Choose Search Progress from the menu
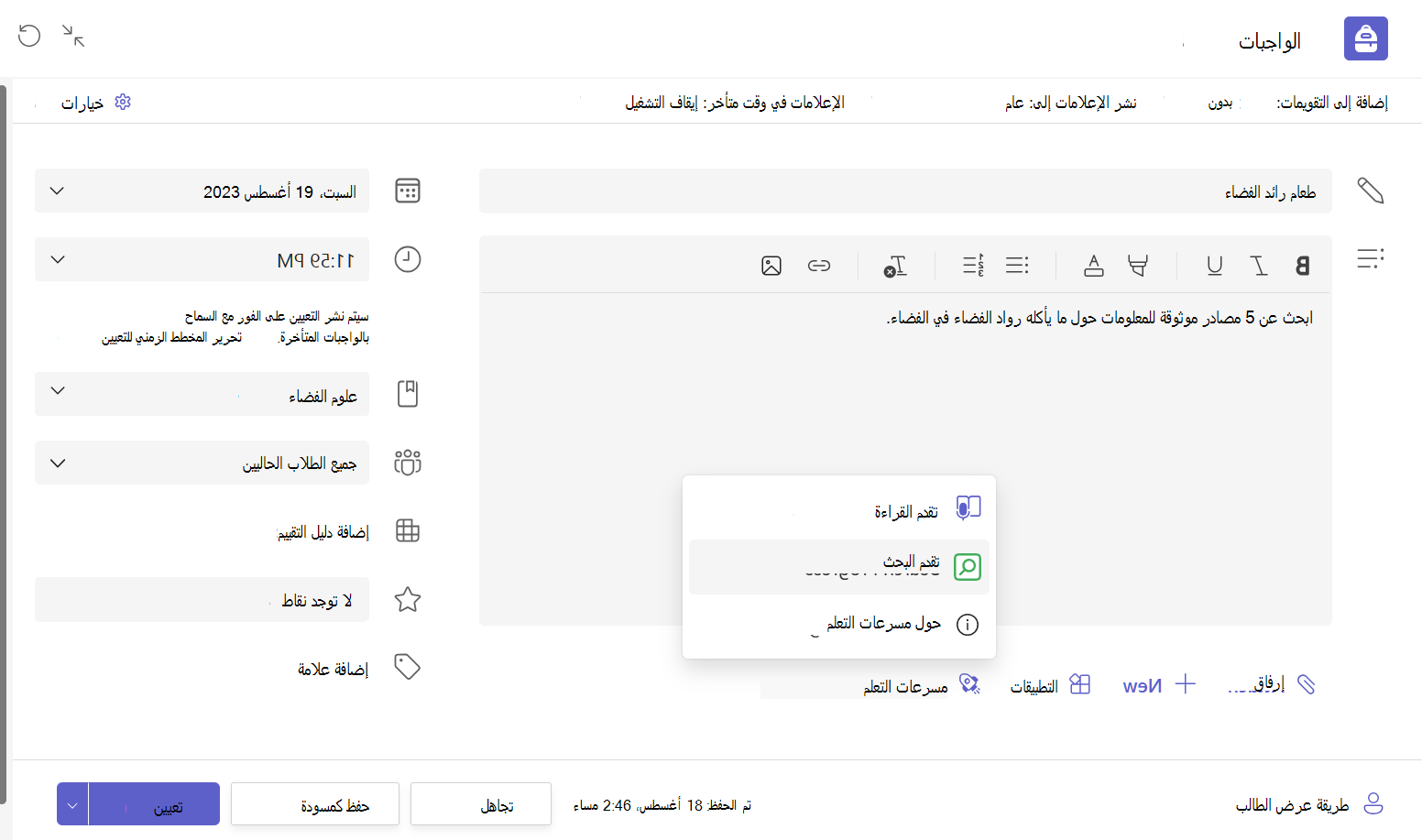The width and height of the screenshot is (1422, 840). 839,567
